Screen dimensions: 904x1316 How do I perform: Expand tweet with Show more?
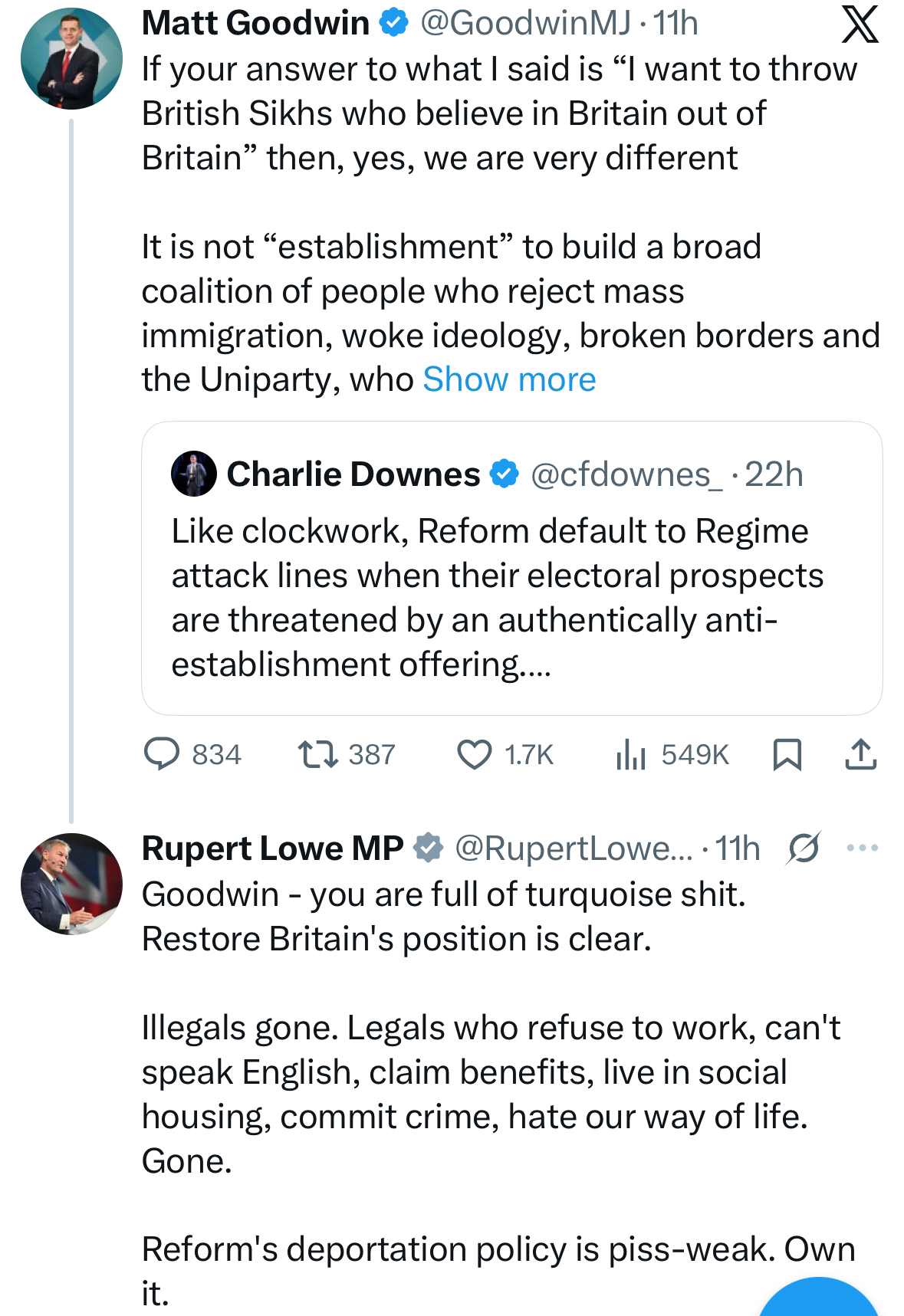pos(509,379)
